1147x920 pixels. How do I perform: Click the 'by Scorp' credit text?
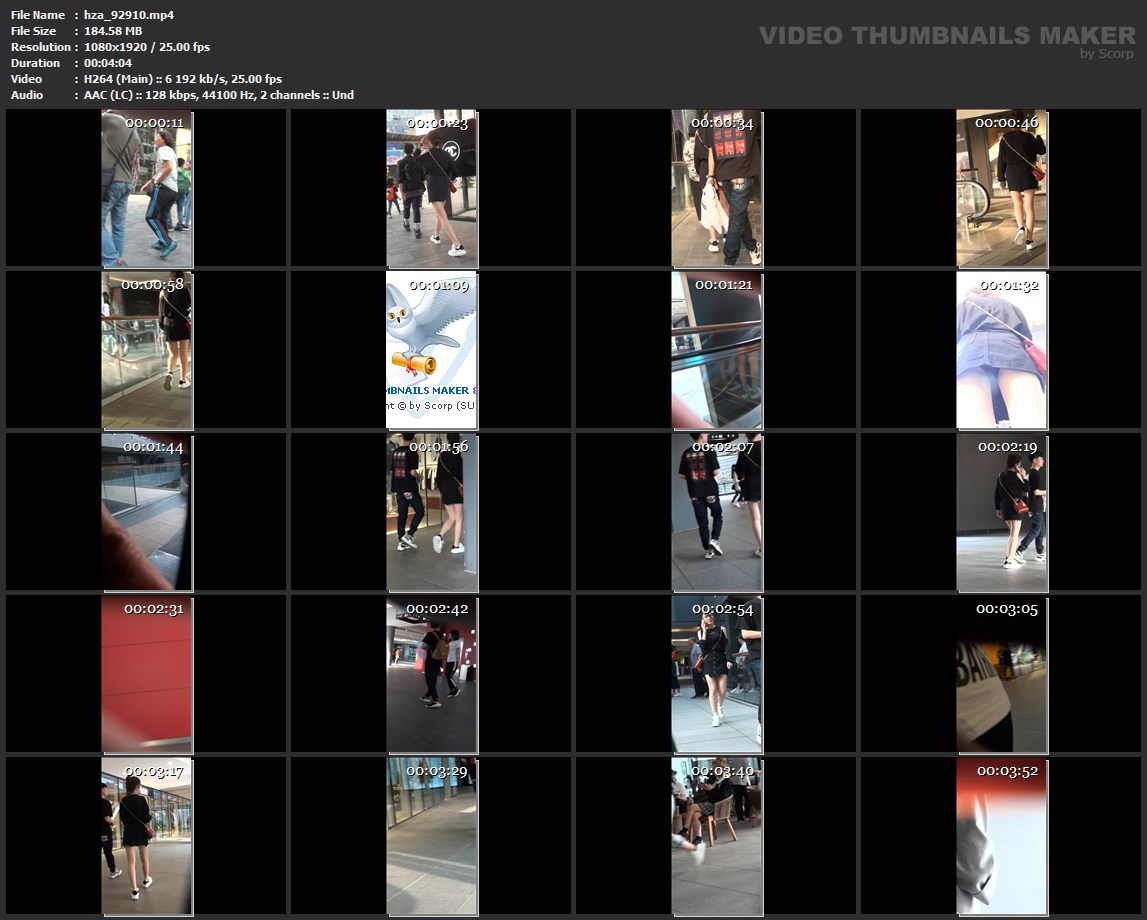coord(1107,54)
